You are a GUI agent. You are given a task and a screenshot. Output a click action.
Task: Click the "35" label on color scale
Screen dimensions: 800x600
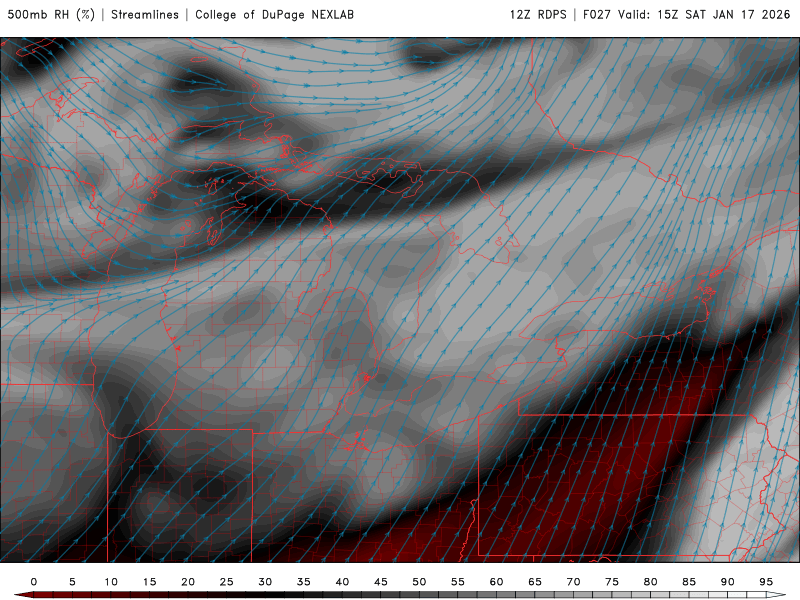tap(304, 582)
